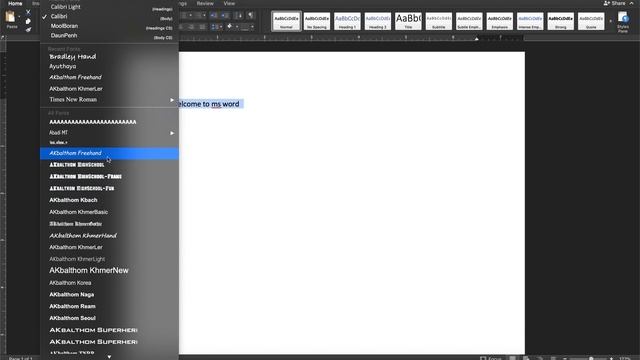Toggle show paragraph marks (pilcrow) icon
Screen dimensions: 640x360
click(x=250, y=16)
